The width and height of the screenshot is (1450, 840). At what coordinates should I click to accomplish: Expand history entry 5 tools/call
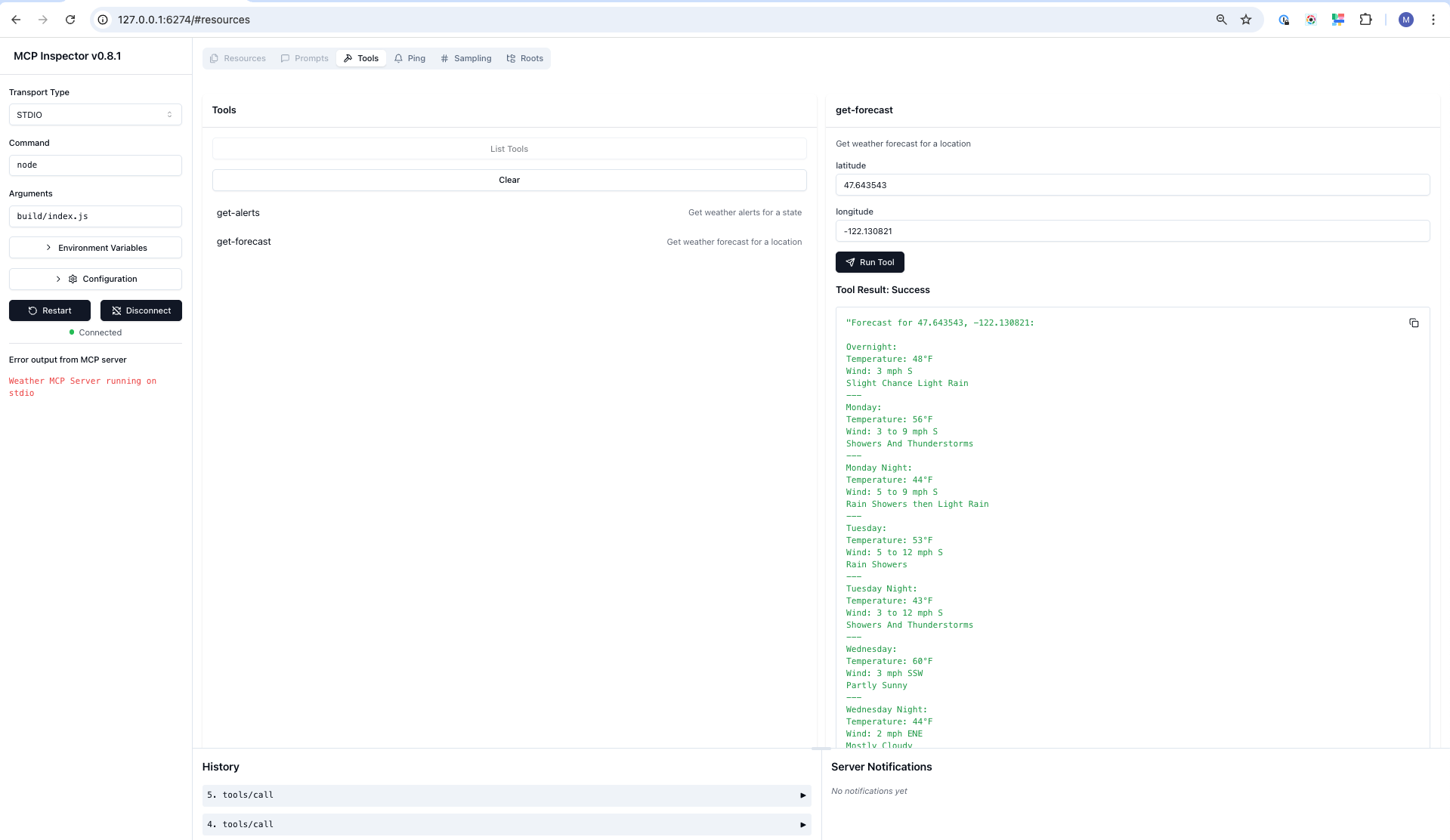(506, 795)
